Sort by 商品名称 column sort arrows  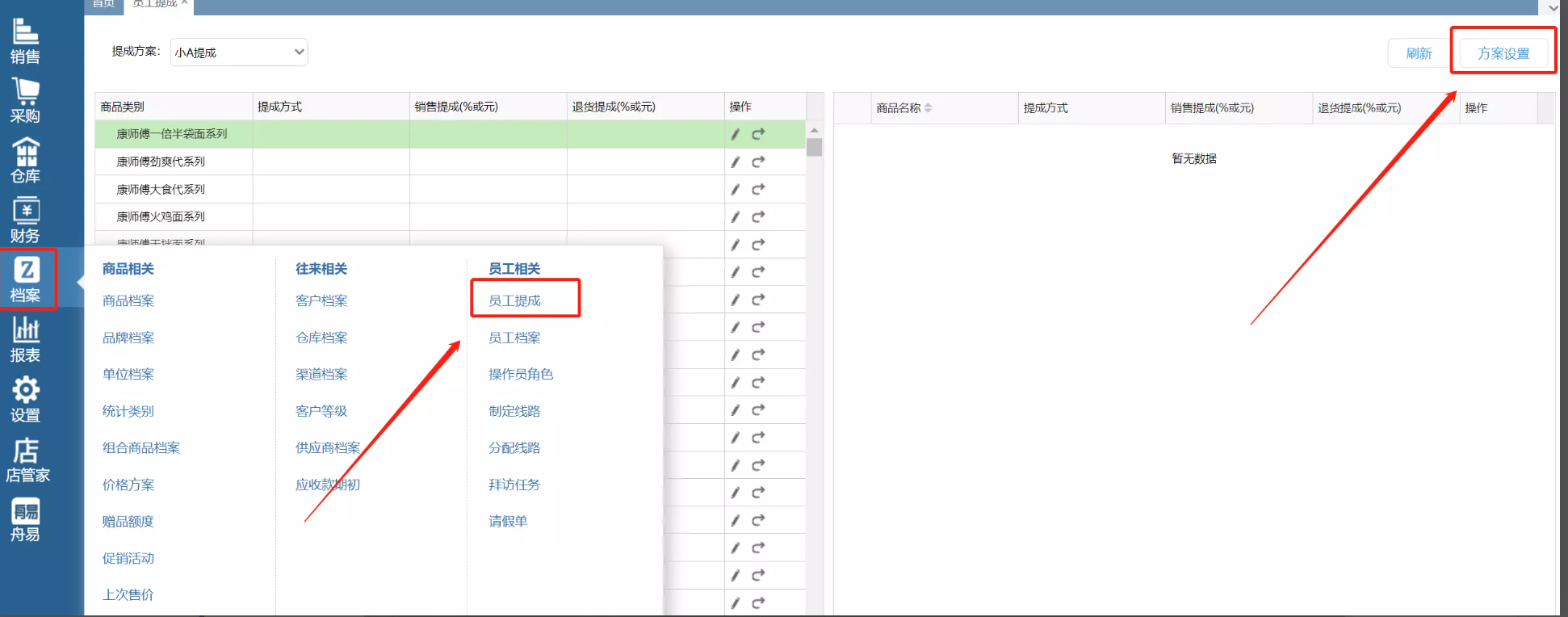click(x=928, y=108)
